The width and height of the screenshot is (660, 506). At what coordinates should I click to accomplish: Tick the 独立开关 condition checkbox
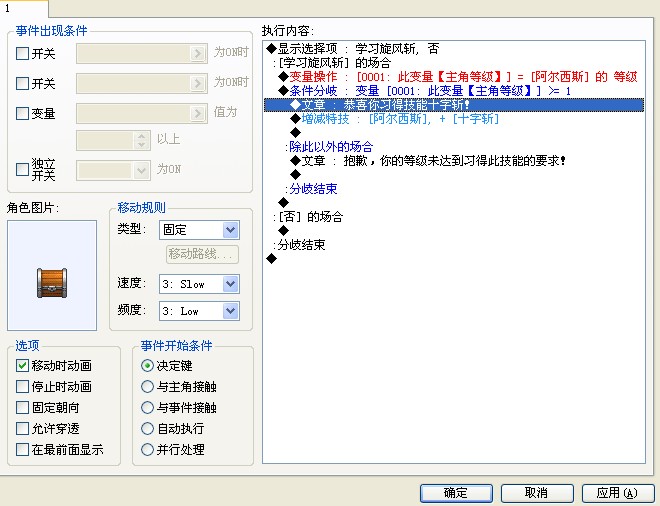[22, 169]
